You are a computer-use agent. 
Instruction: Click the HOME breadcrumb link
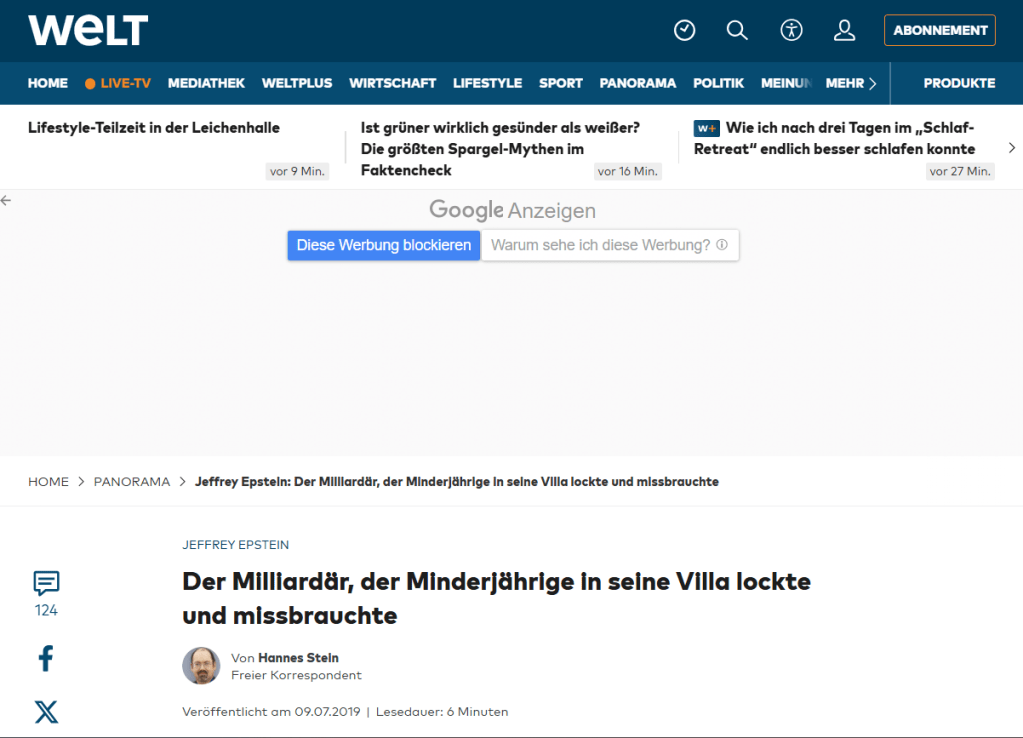click(x=48, y=482)
